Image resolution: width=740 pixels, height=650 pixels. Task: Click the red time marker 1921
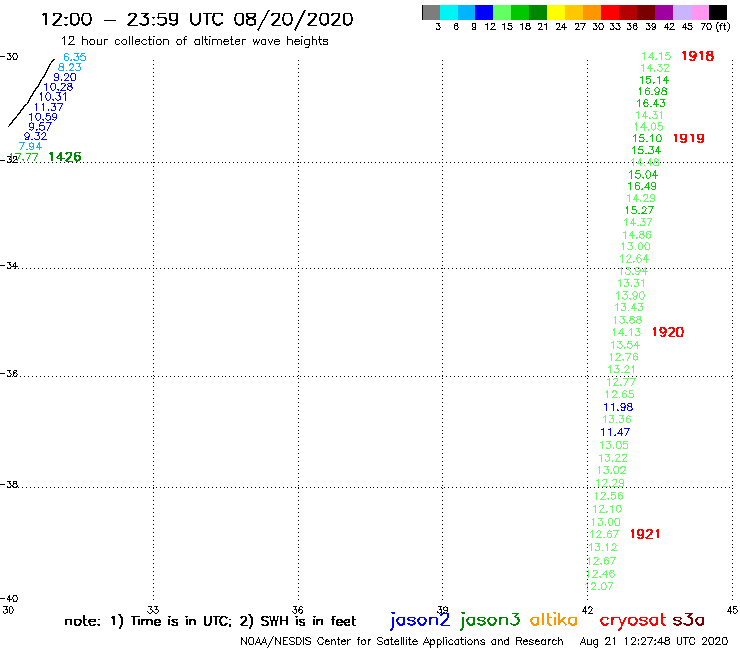click(645, 534)
